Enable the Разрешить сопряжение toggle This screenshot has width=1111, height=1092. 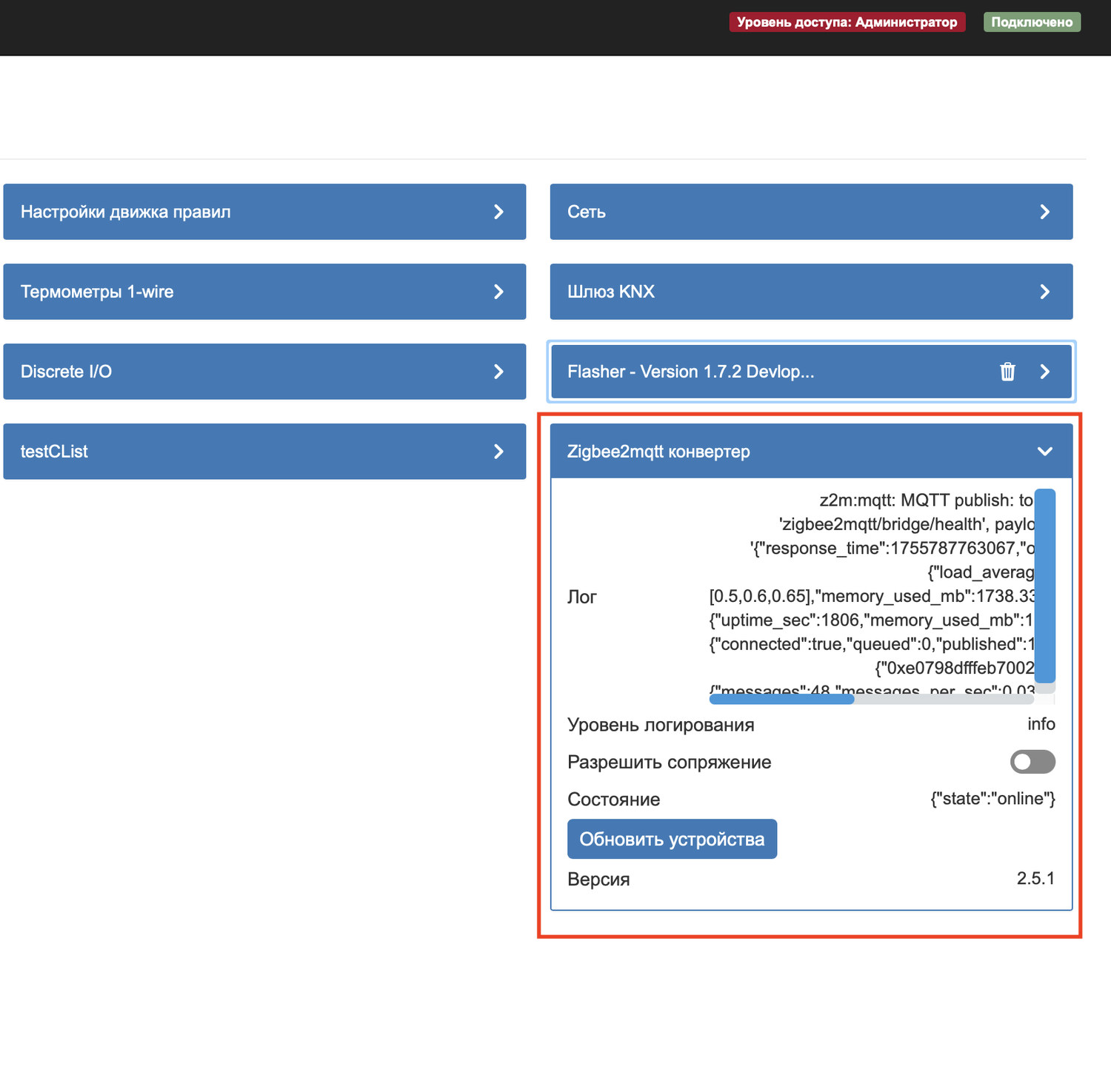[x=1032, y=762]
